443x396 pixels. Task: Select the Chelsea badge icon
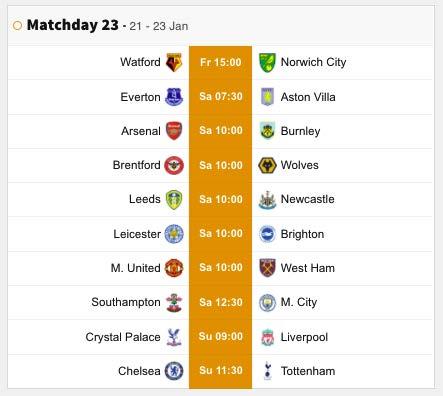pos(174,371)
